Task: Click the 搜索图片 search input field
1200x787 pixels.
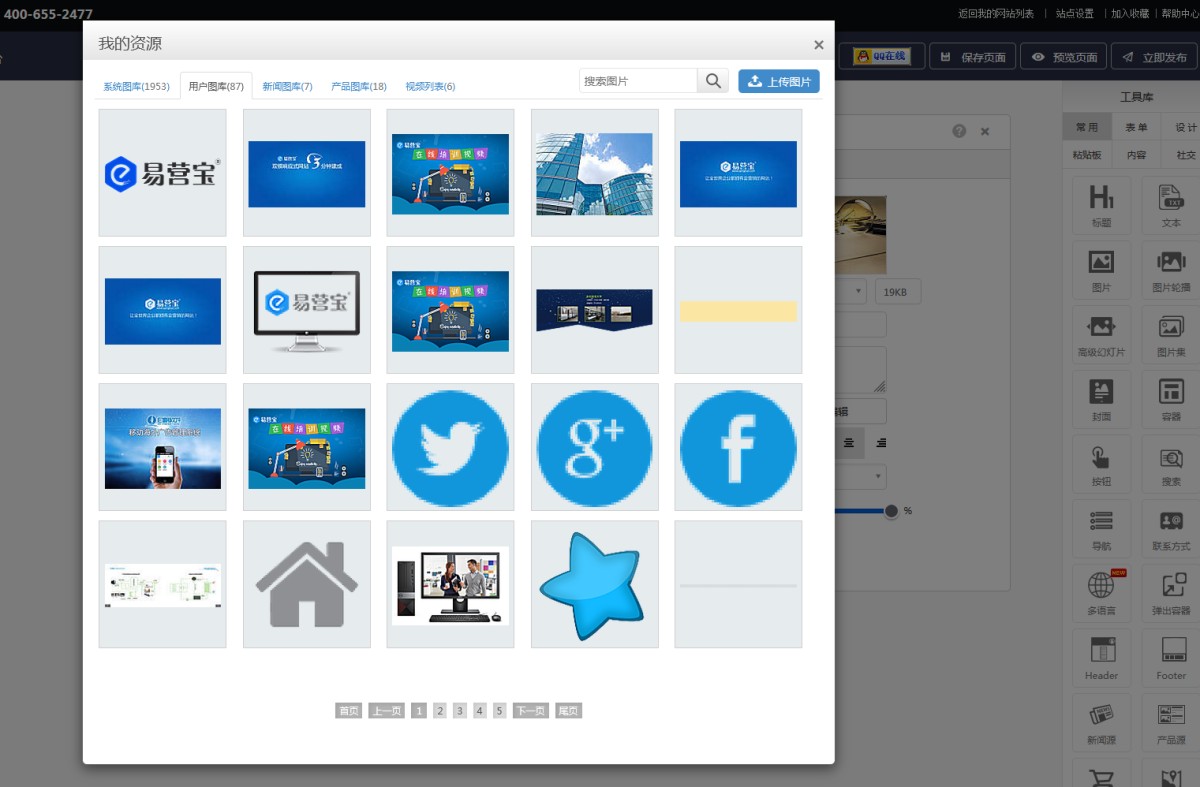Action: point(638,81)
